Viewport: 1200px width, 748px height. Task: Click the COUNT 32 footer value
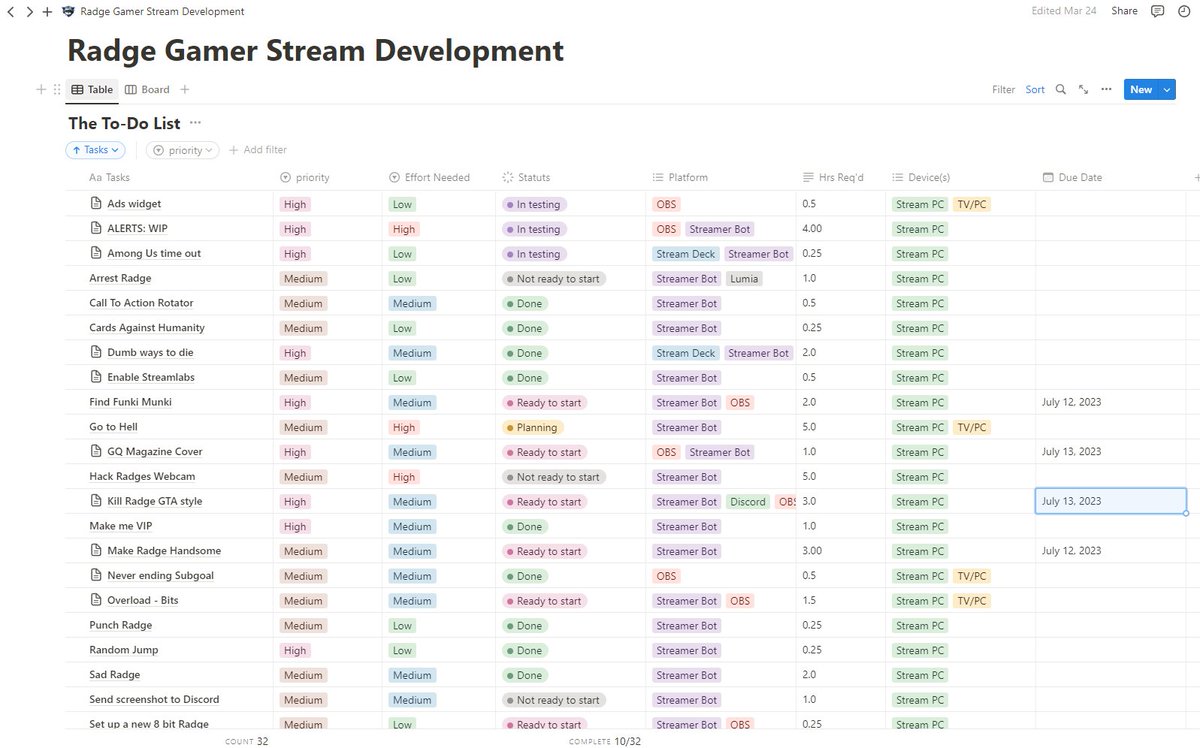point(247,741)
